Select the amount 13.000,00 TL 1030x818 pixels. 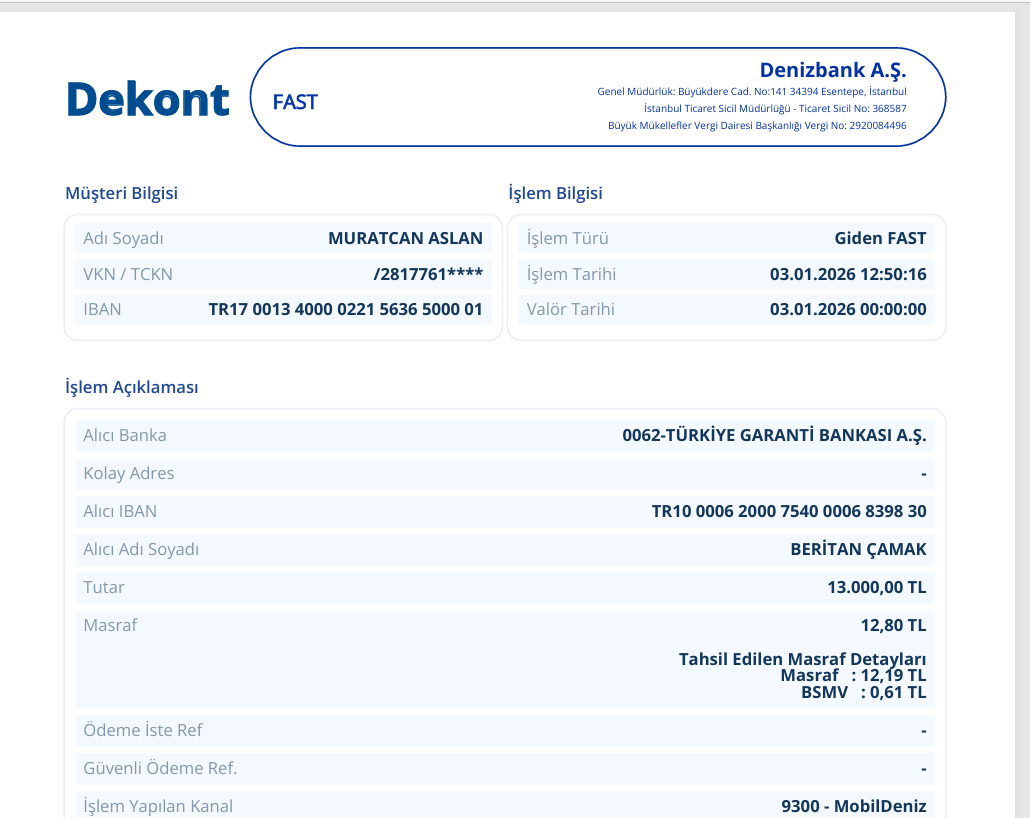pyautogui.click(x=877, y=587)
